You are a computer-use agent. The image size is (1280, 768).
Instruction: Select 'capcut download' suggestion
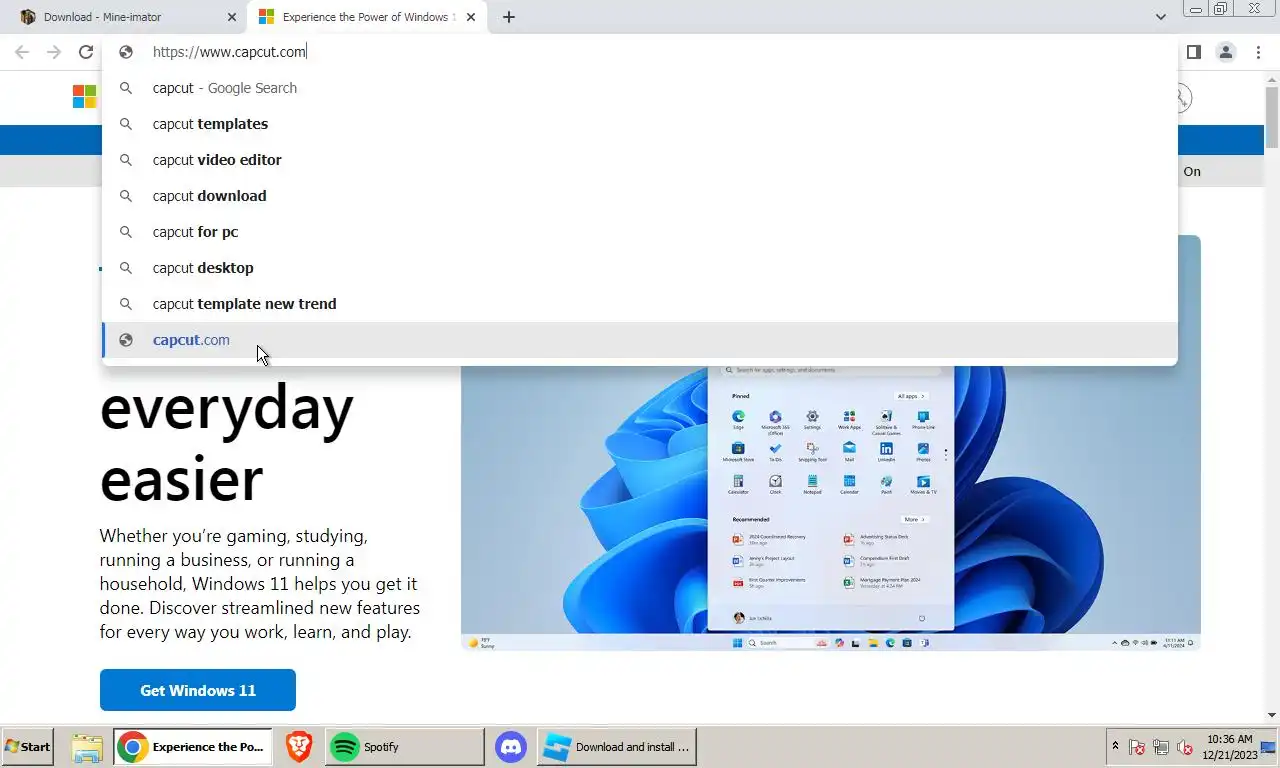640,196
